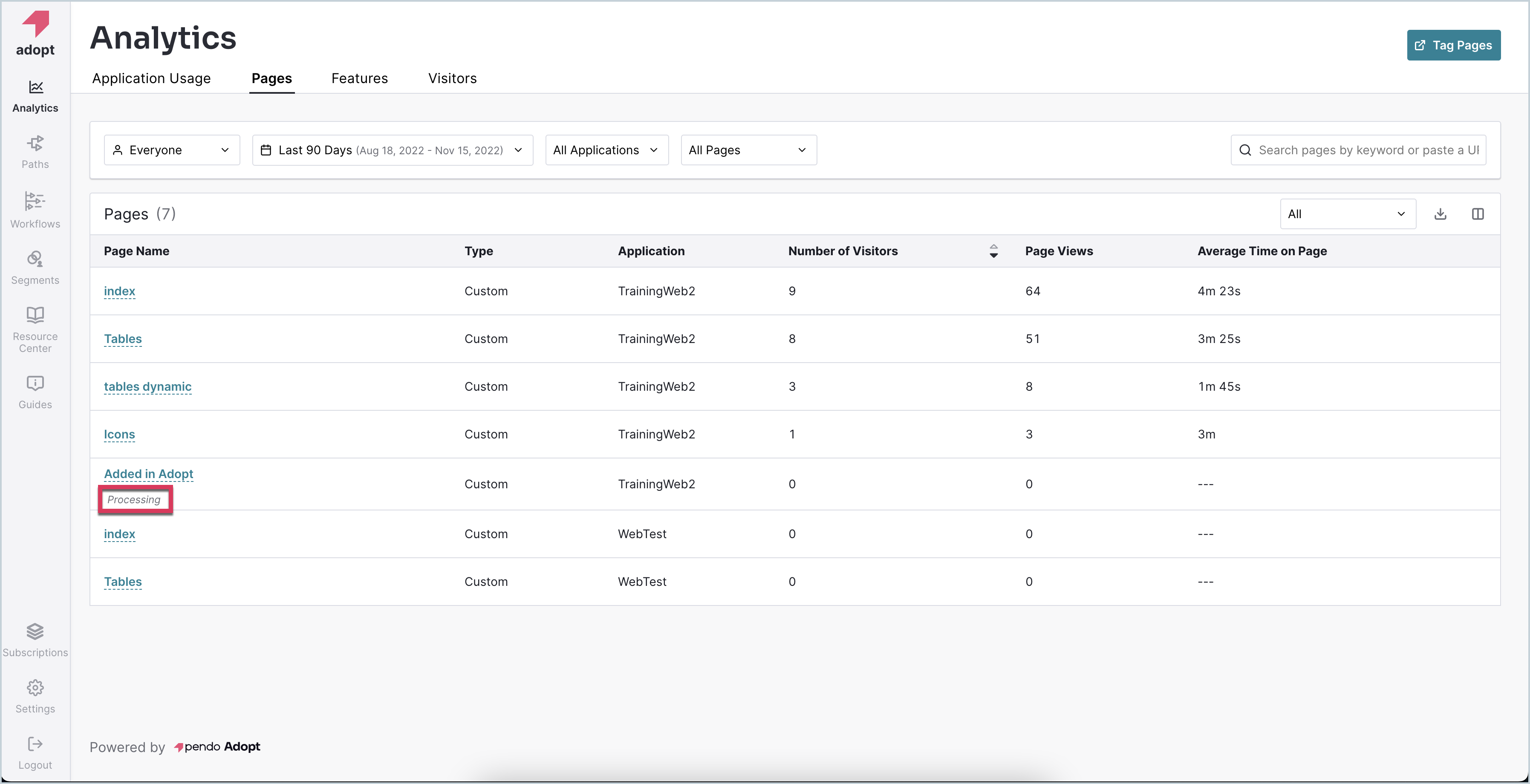Click the 4m 23s average time value

tap(1219, 291)
